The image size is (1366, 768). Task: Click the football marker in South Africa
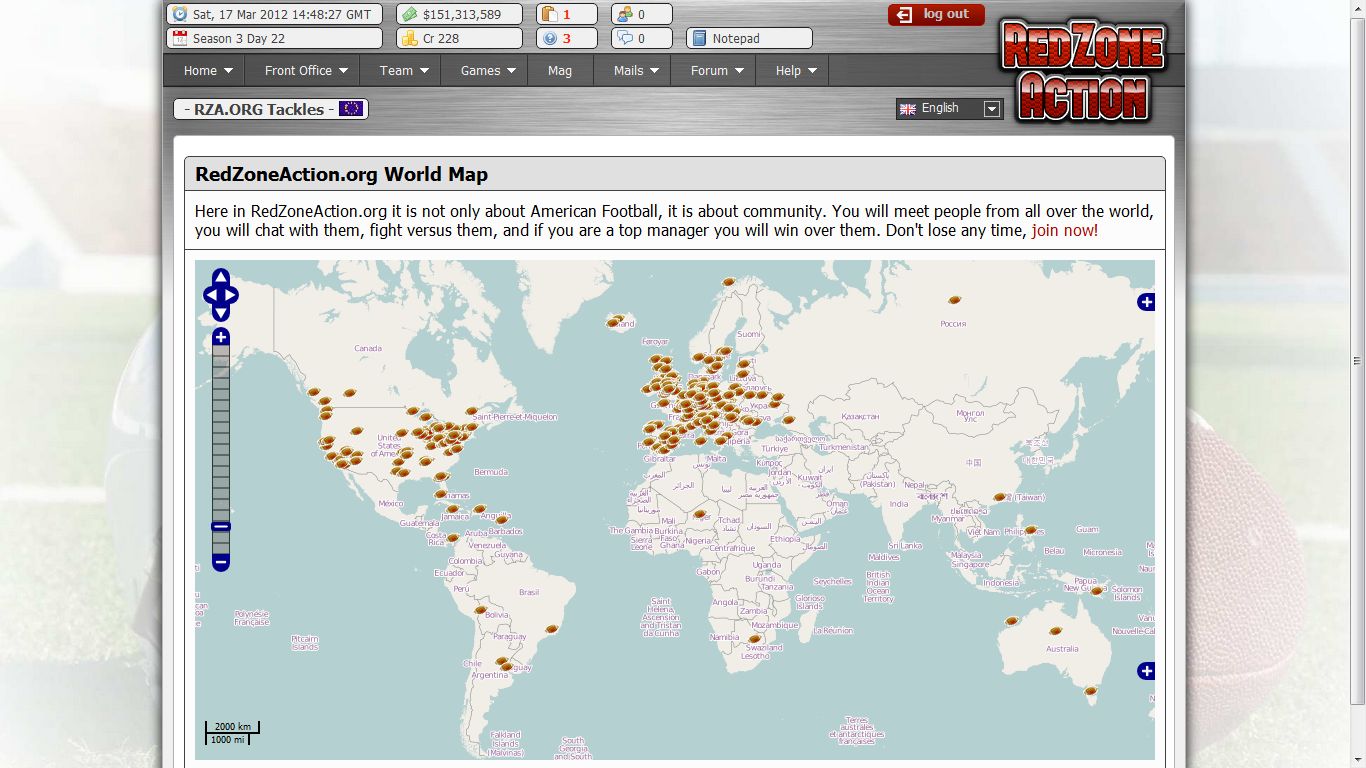[x=755, y=638]
